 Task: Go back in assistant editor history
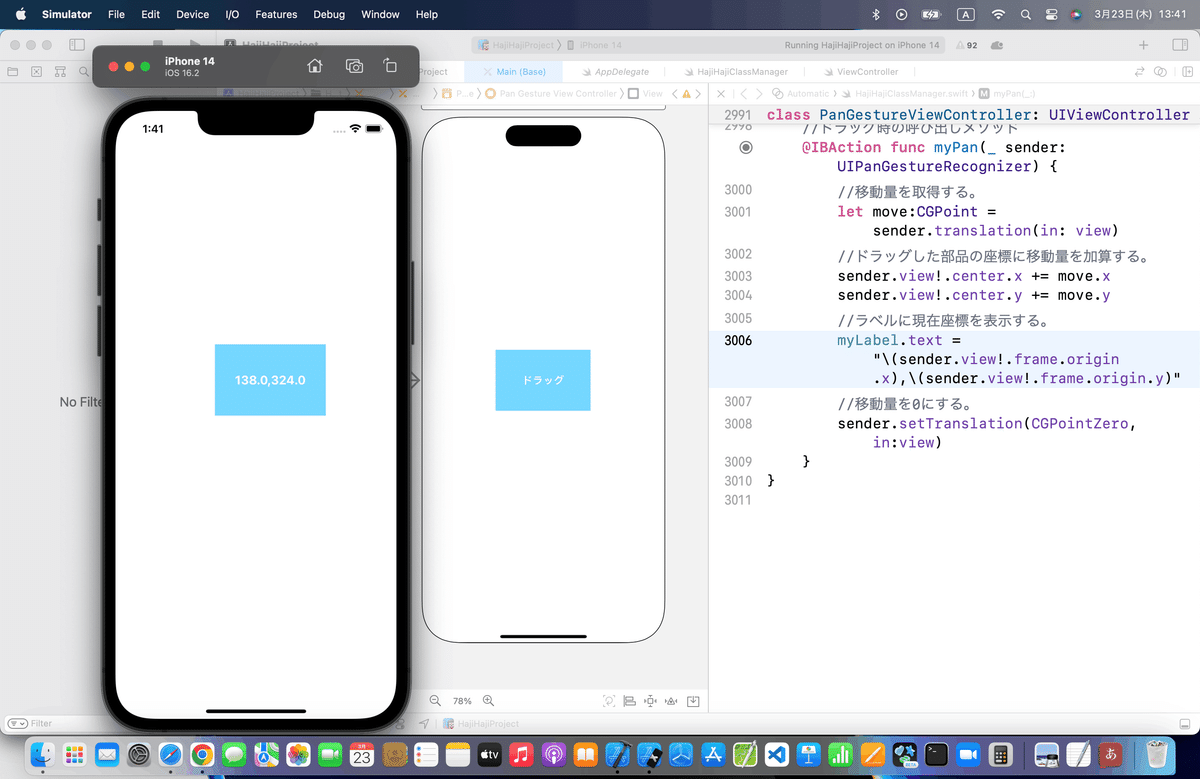click(743, 93)
